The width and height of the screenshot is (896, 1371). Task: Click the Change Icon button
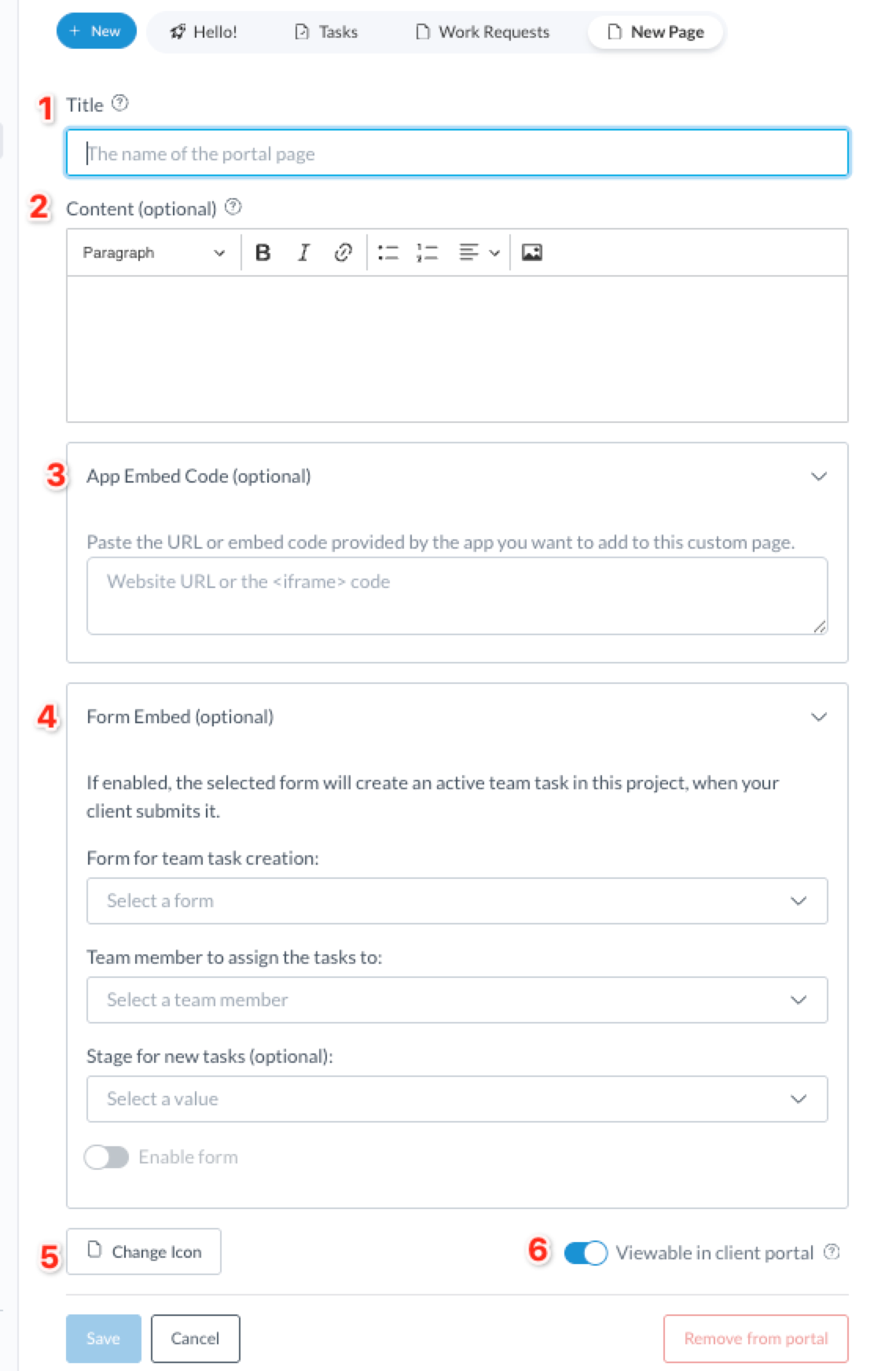coord(144,1252)
